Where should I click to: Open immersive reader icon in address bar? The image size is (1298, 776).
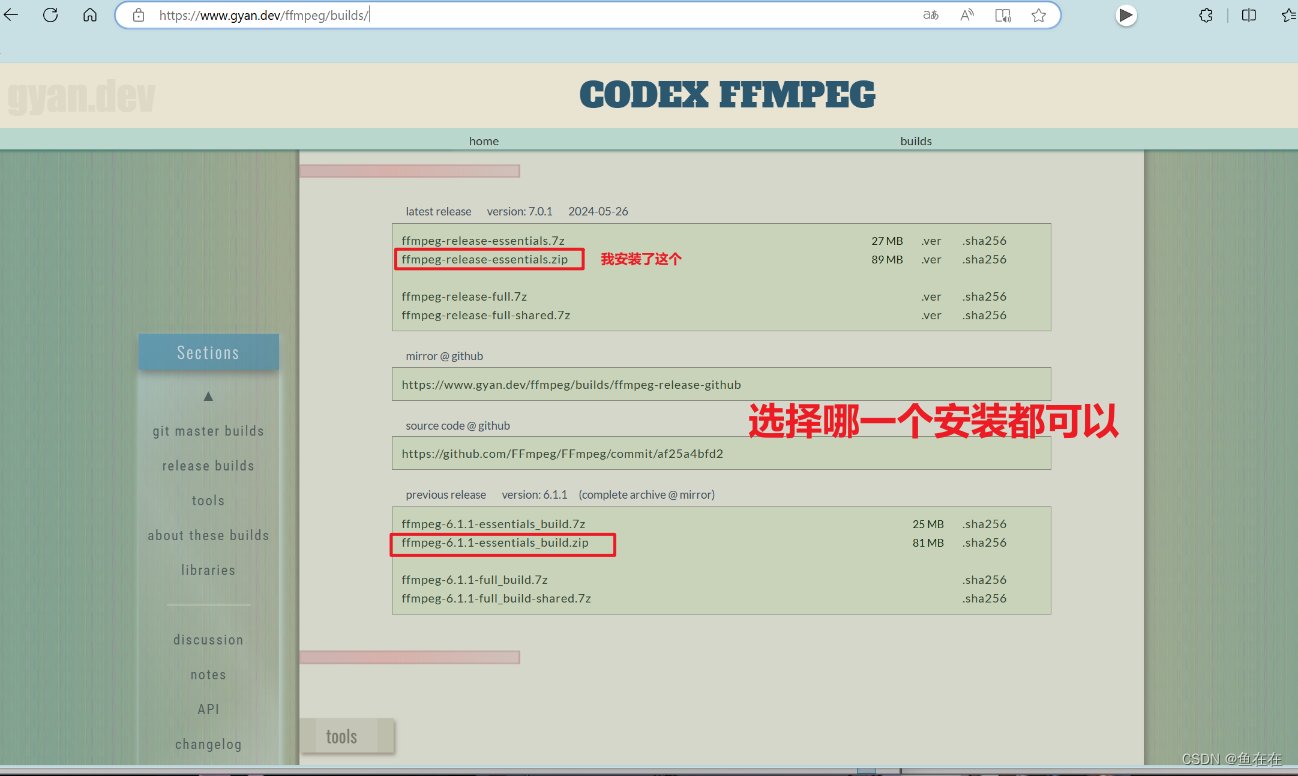[x=1003, y=15]
